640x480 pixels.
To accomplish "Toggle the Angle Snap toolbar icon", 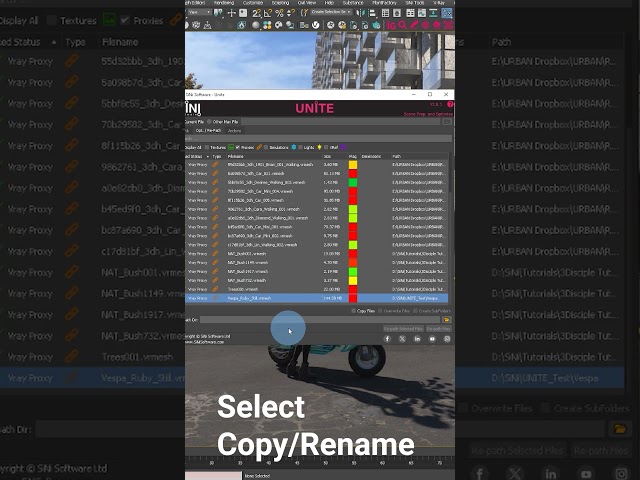I will click(267, 13).
